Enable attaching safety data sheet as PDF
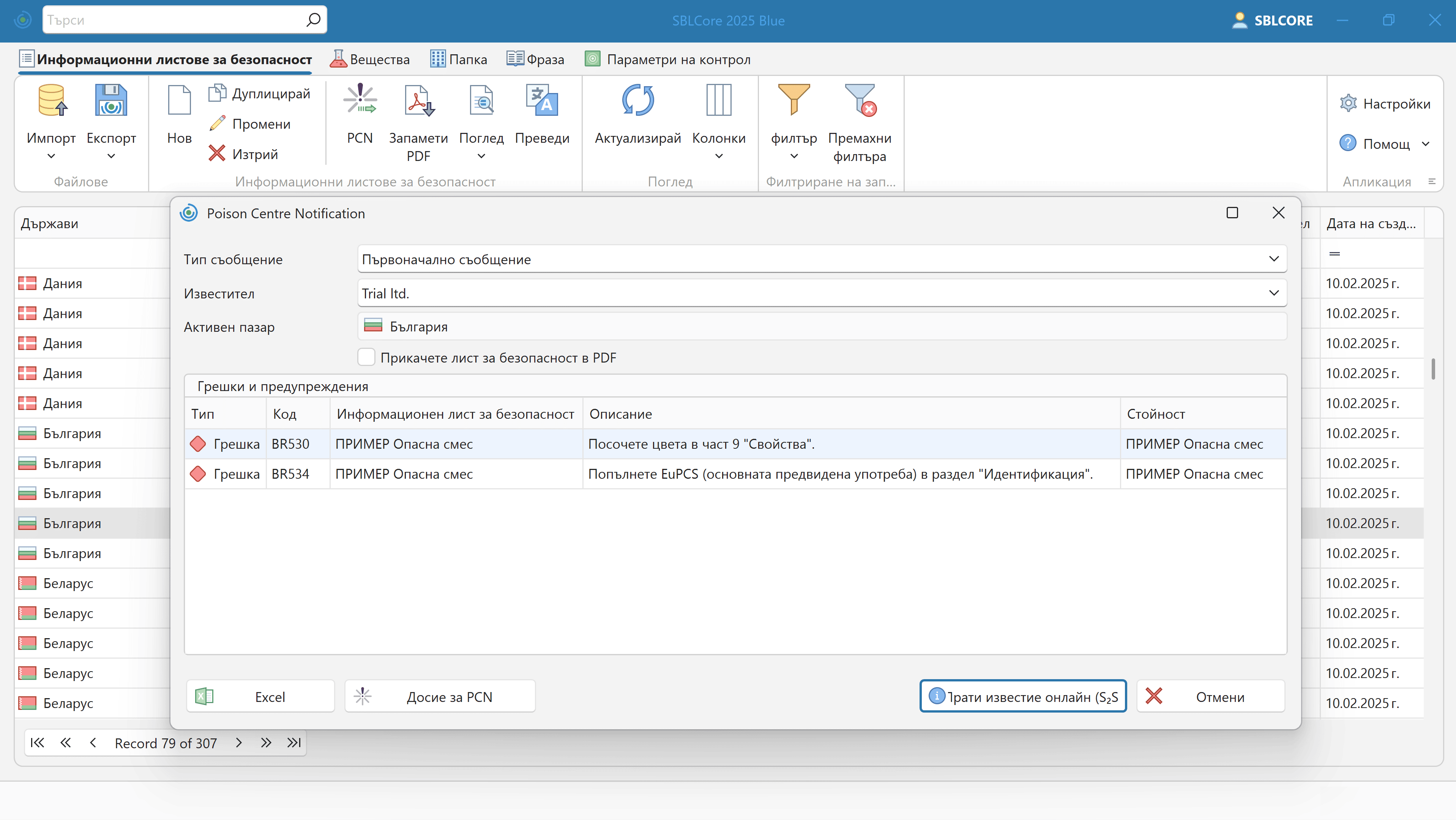This screenshot has height=820, width=1456. tap(366, 357)
